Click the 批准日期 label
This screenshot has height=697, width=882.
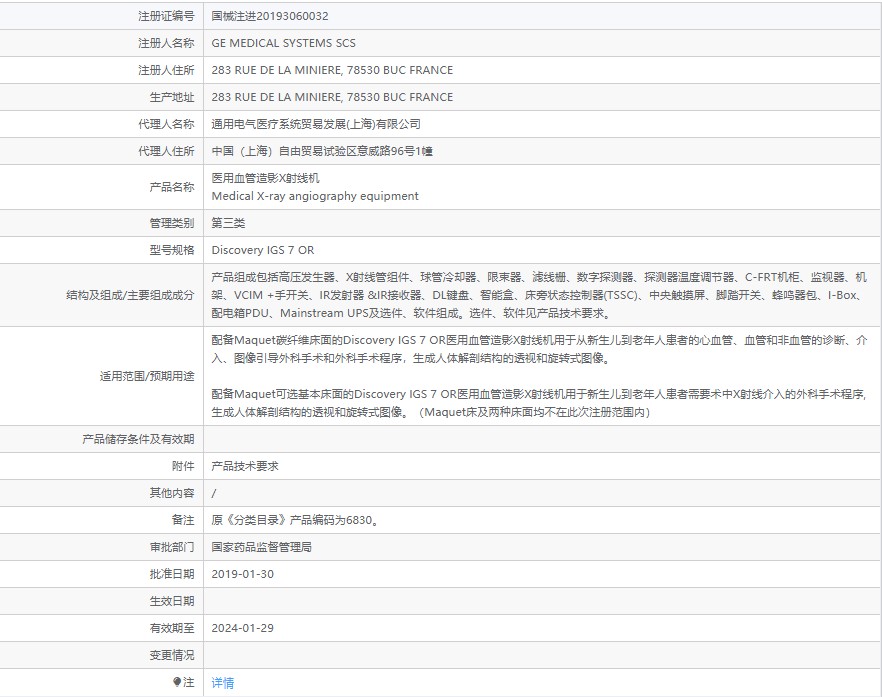(x=172, y=574)
